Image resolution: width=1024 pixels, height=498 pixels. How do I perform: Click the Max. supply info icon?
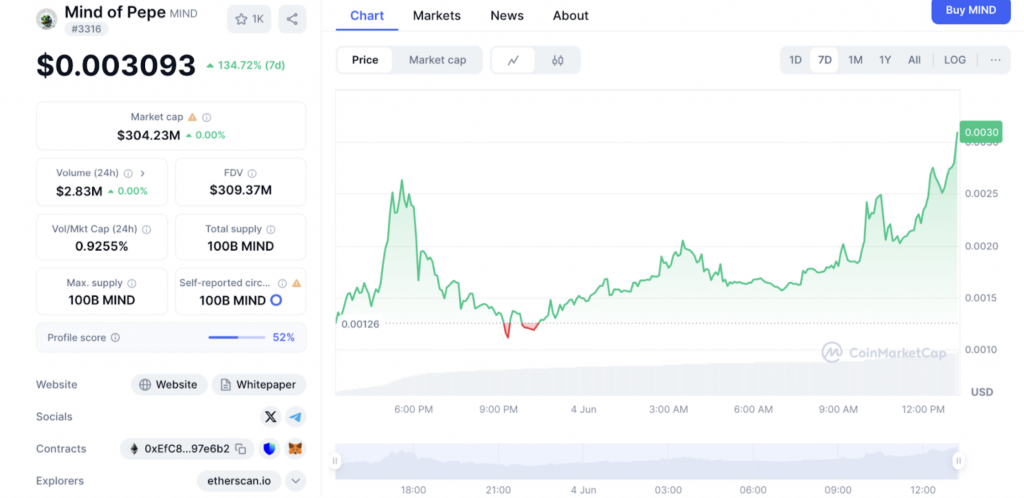[131, 283]
